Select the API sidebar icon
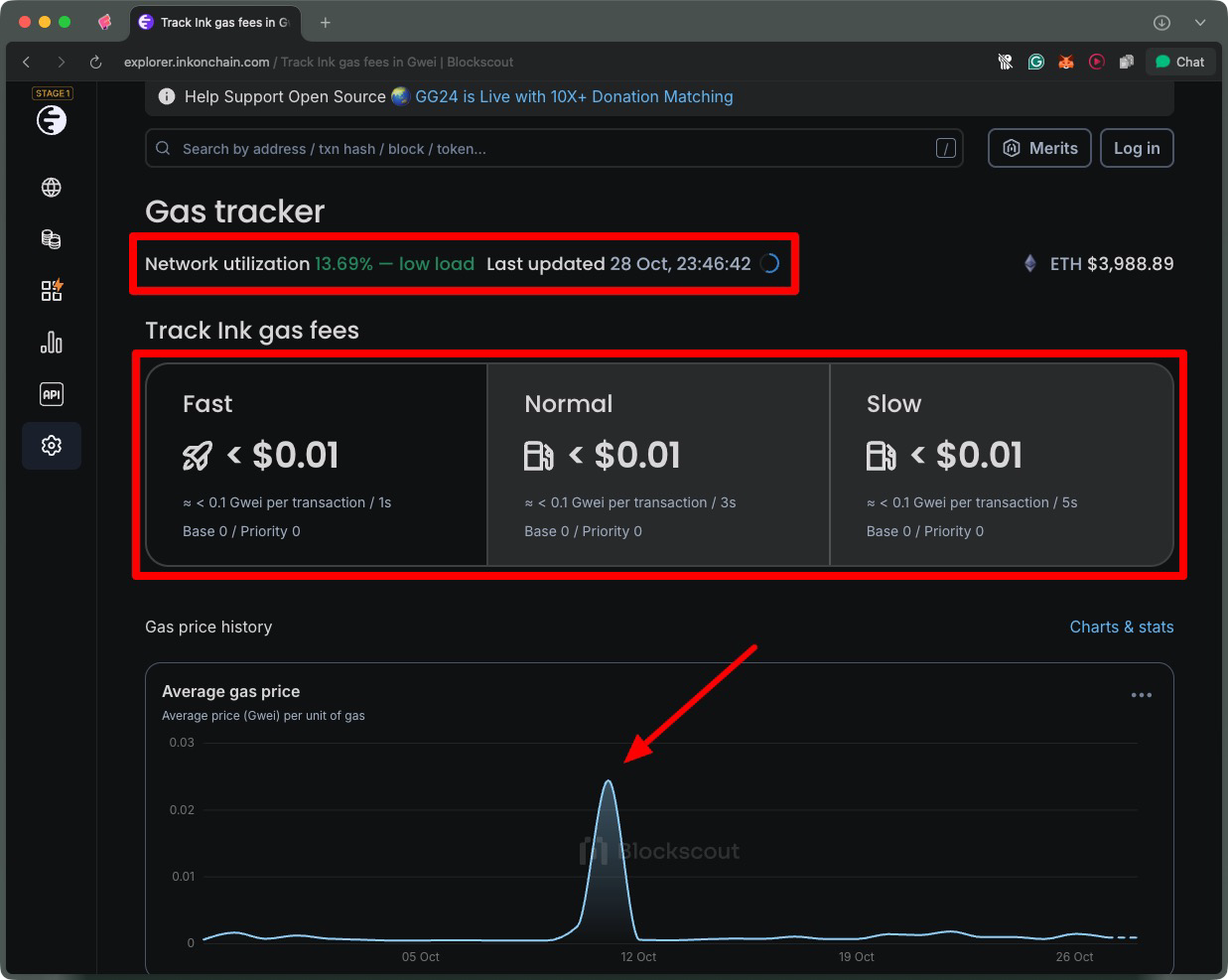Screen dimensions: 1228x980 click(51, 394)
